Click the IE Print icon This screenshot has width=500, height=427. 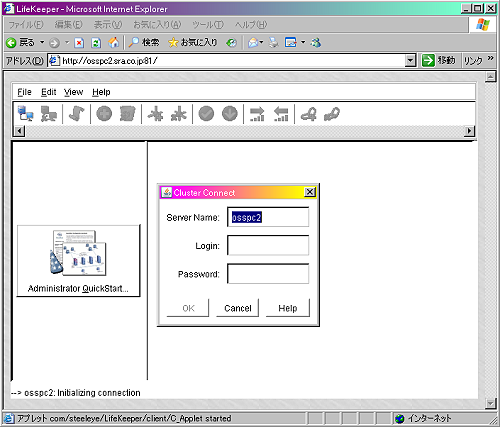[273, 43]
